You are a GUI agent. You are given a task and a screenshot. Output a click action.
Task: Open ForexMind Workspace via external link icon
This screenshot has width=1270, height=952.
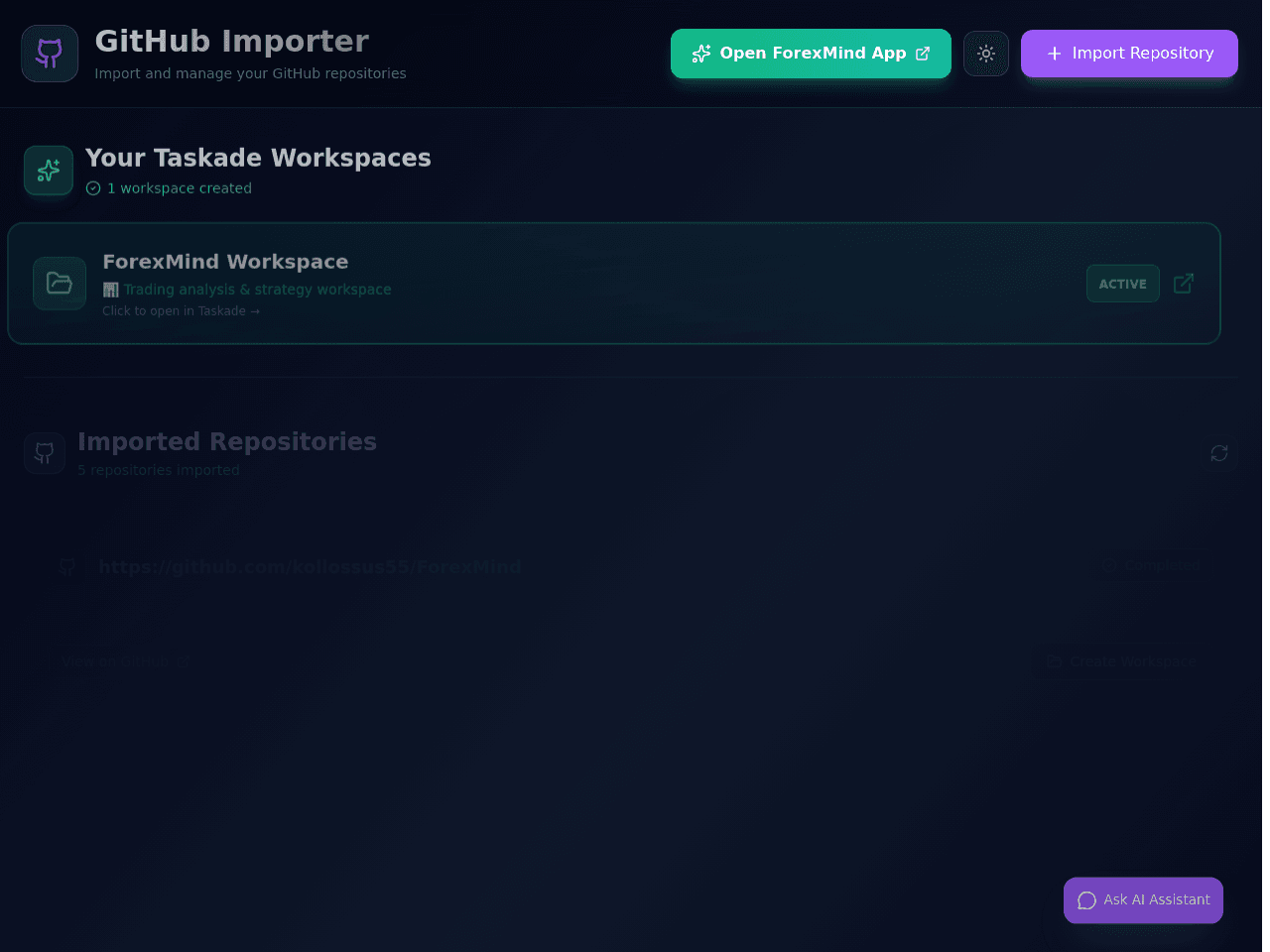[1184, 284]
